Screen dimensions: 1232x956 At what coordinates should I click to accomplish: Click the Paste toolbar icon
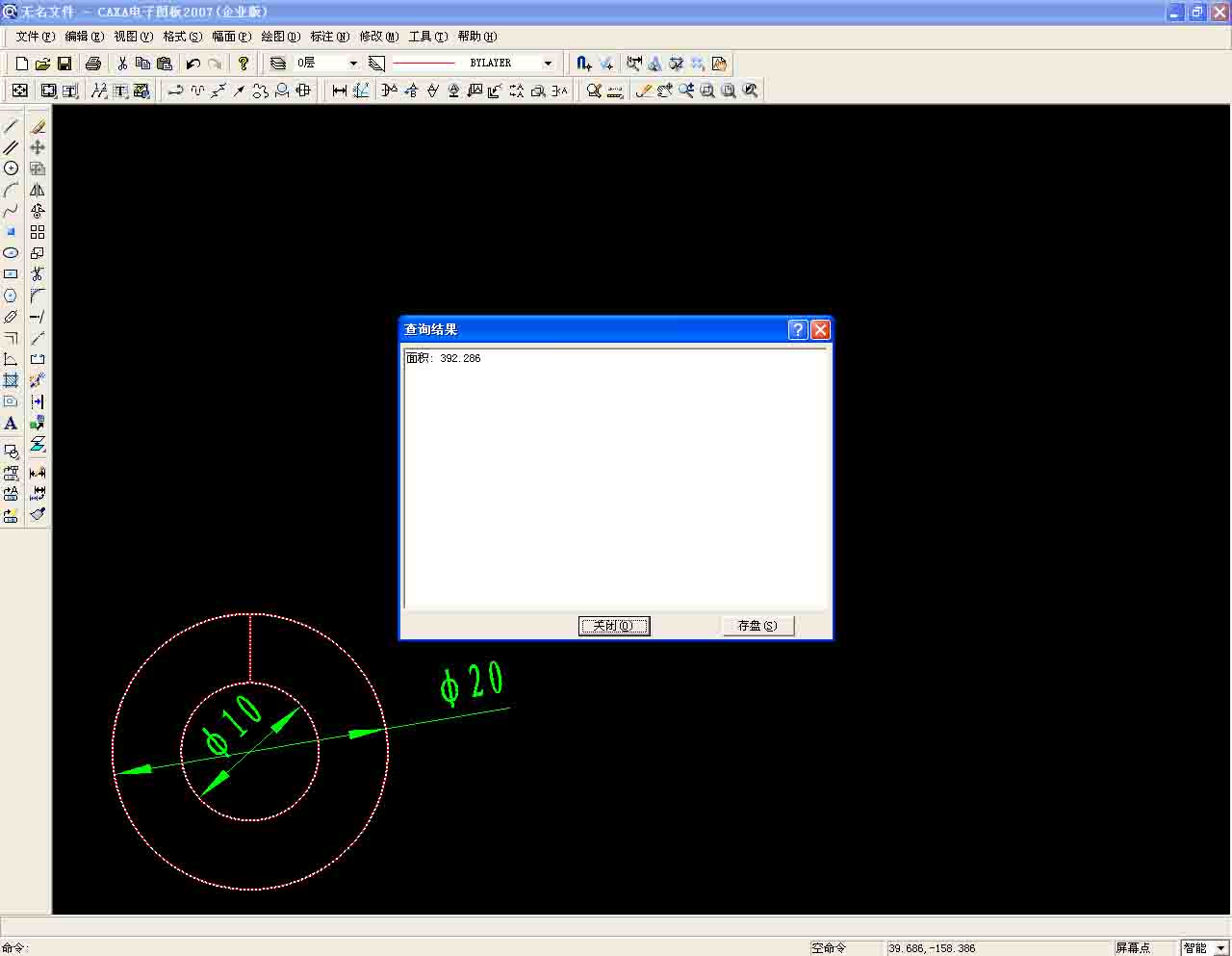[x=165, y=64]
